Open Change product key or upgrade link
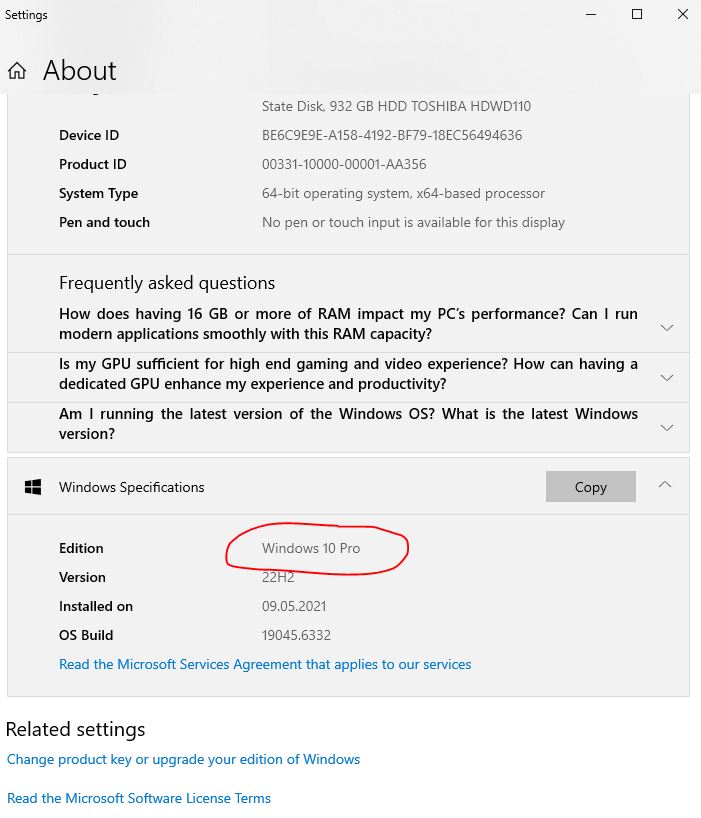701x818 pixels. pos(183,759)
